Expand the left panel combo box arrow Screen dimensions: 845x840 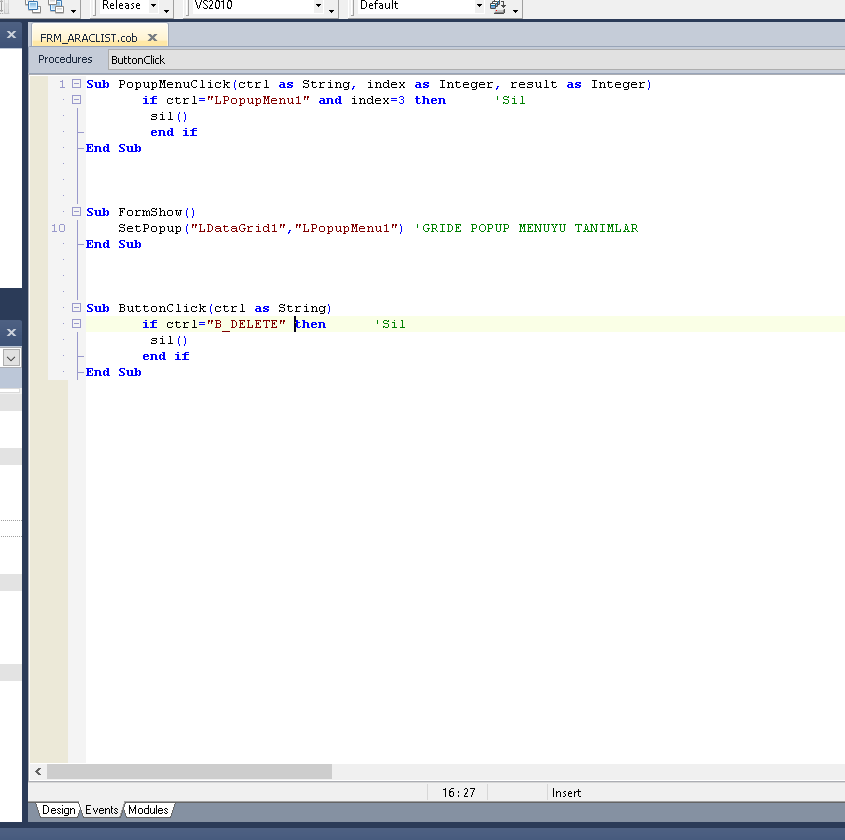pos(11,357)
